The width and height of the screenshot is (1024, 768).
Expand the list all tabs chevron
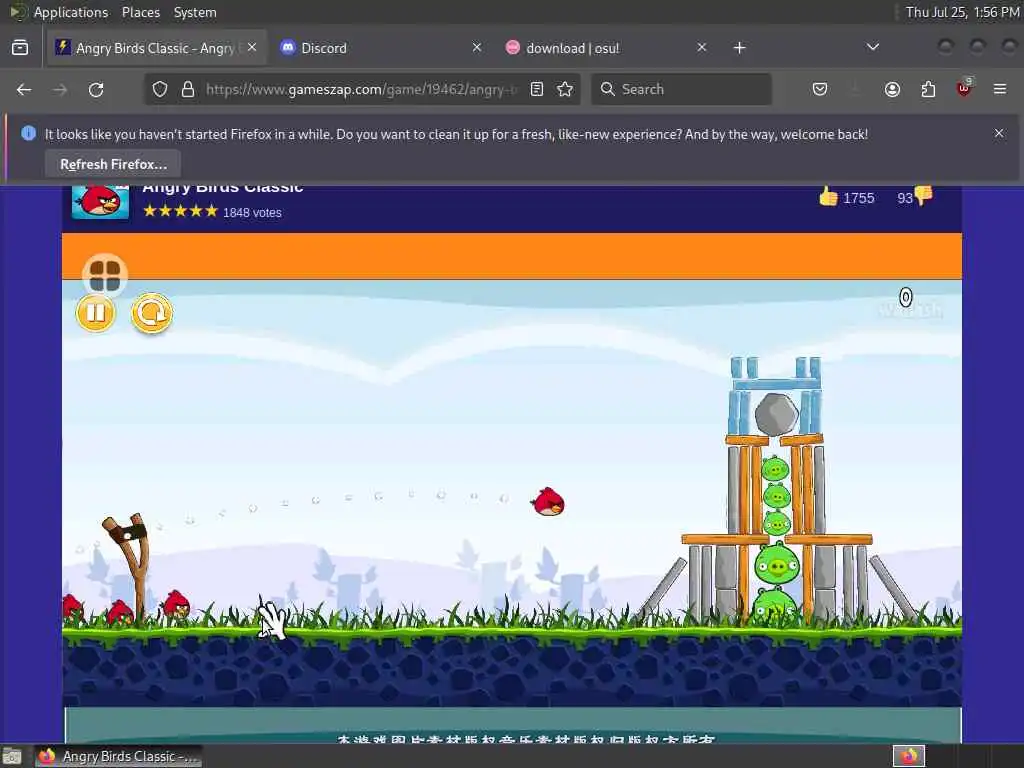point(872,47)
